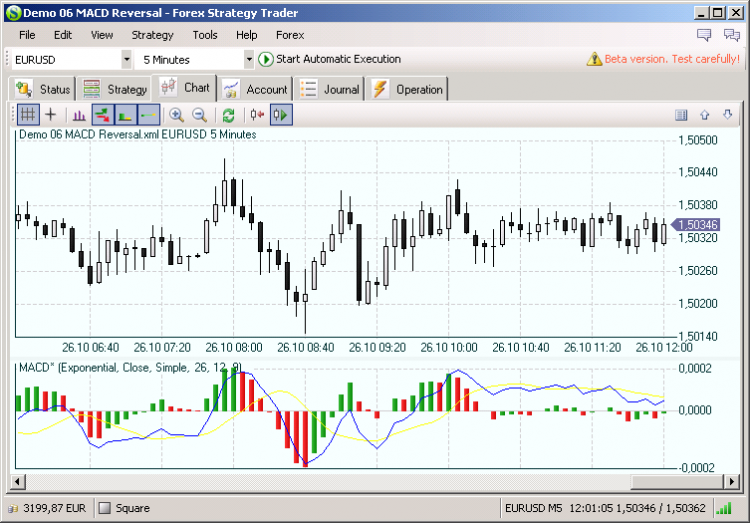
Task: Click the green connection signal bars icon
Action: [x=724, y=508]
